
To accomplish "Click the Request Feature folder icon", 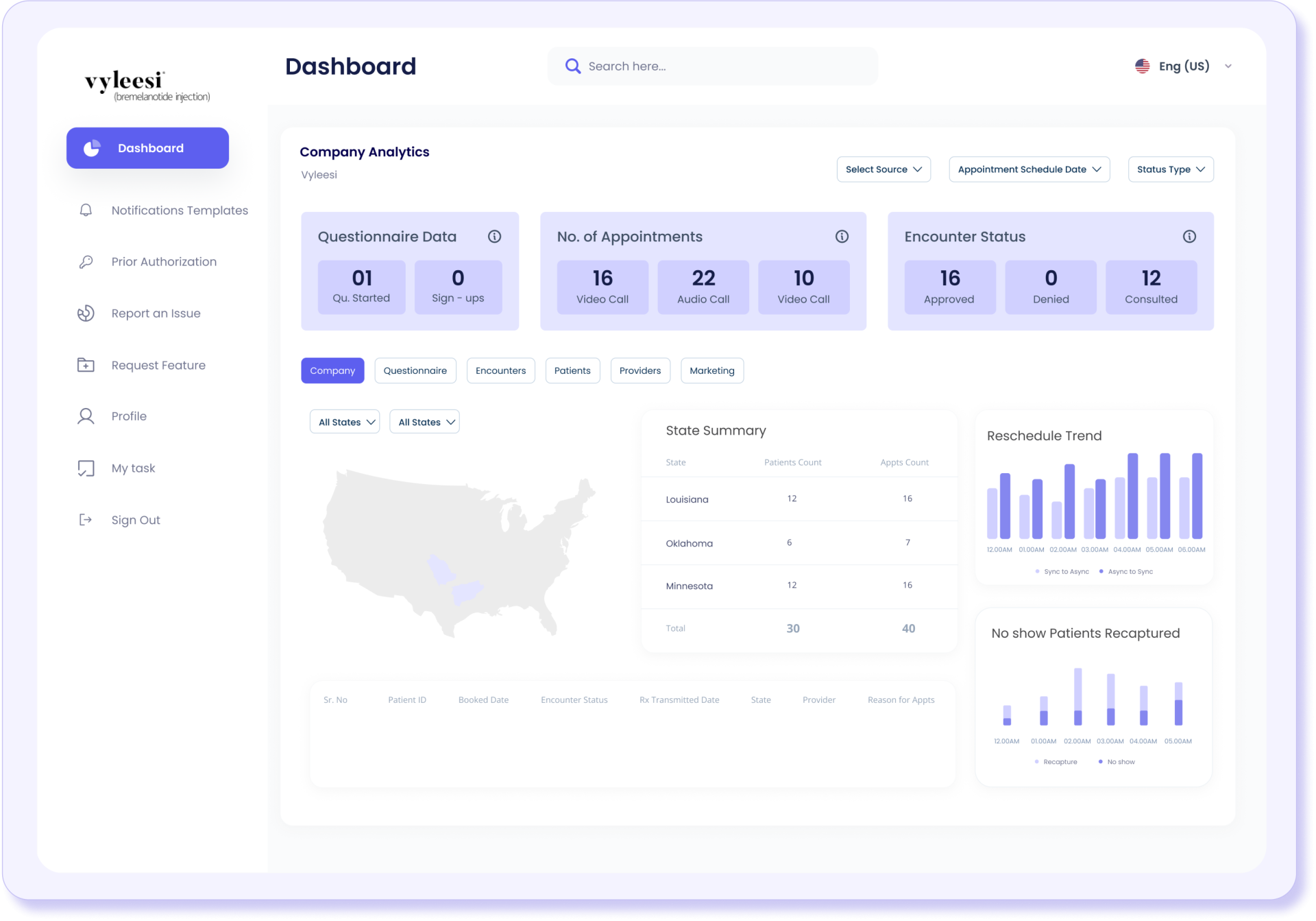I will pos(86,365).
